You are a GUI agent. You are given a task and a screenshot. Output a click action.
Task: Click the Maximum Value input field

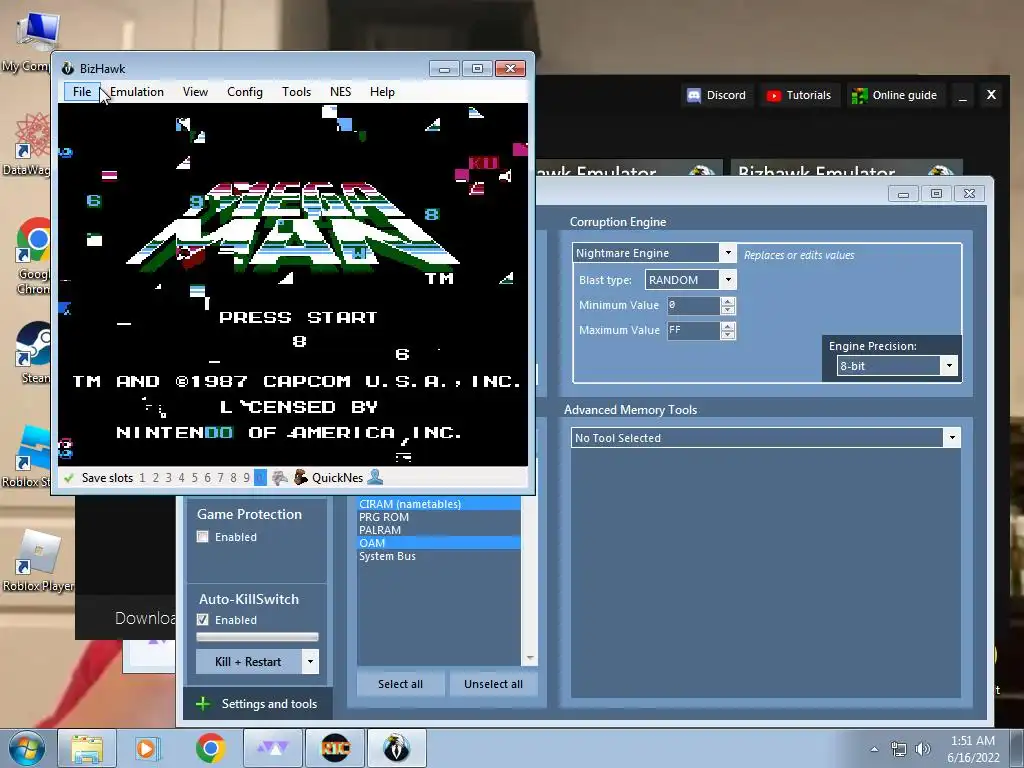(693, 330)
